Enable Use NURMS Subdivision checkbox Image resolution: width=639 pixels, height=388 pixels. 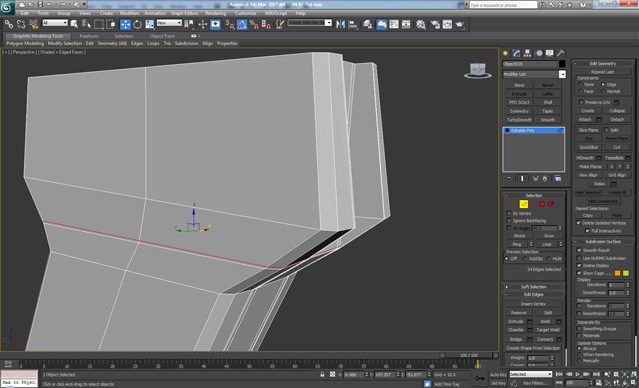579,258
